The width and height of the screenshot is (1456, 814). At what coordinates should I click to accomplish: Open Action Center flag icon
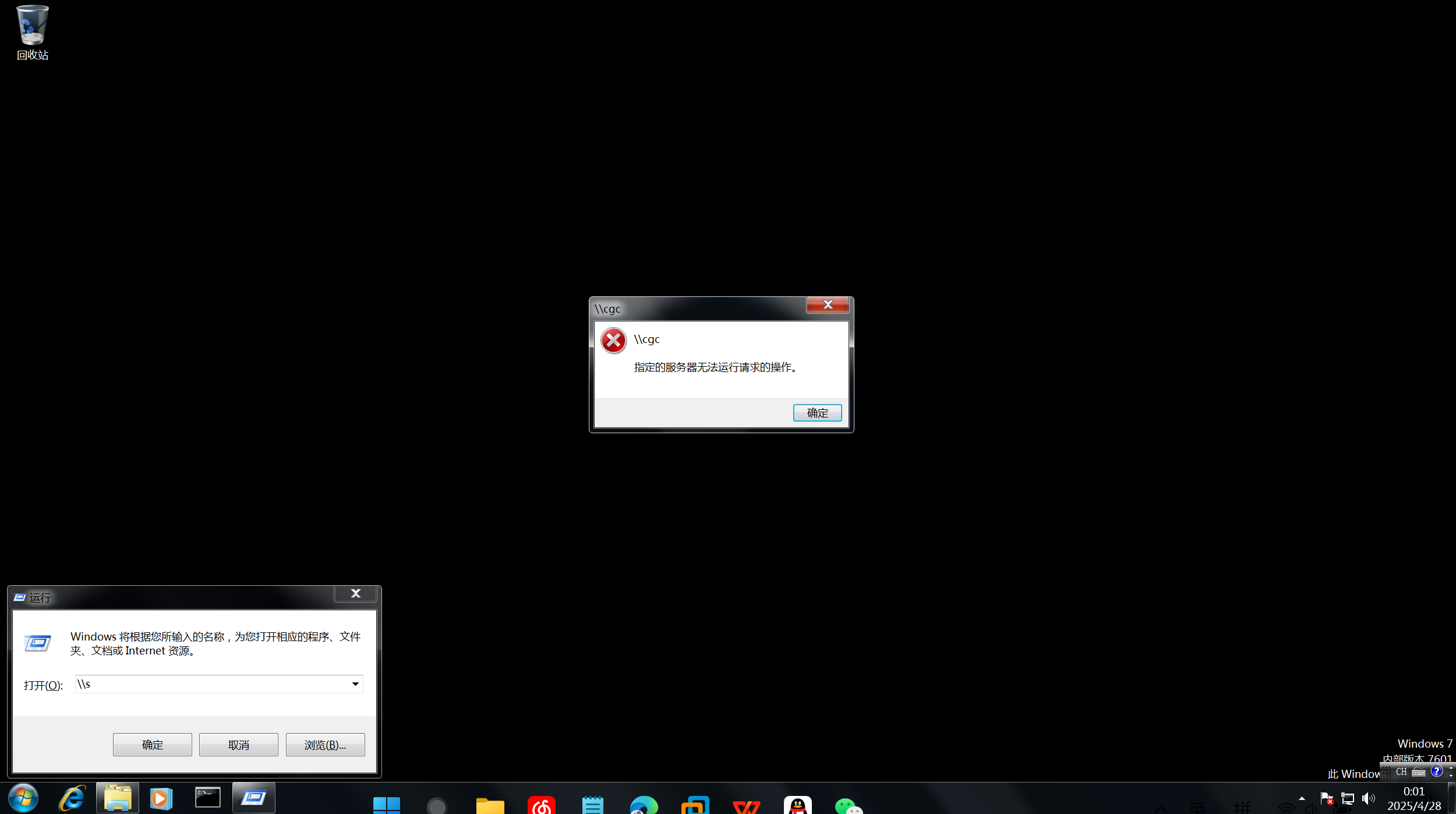tap(1327, 798)
